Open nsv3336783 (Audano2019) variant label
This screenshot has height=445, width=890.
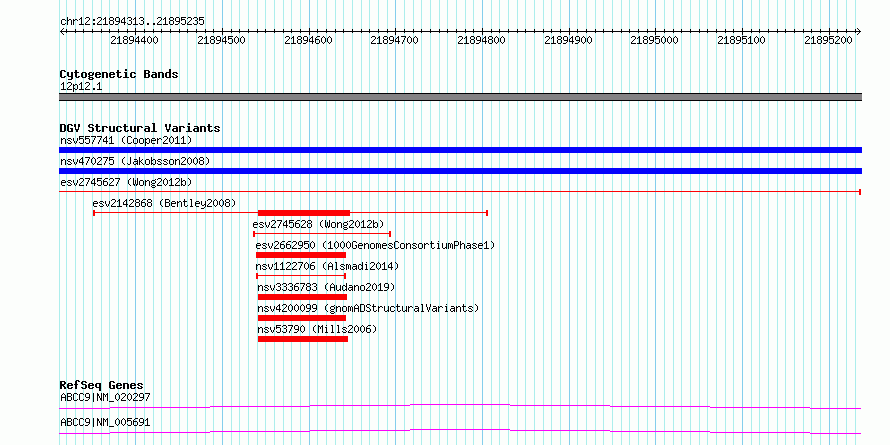(326, 287)
